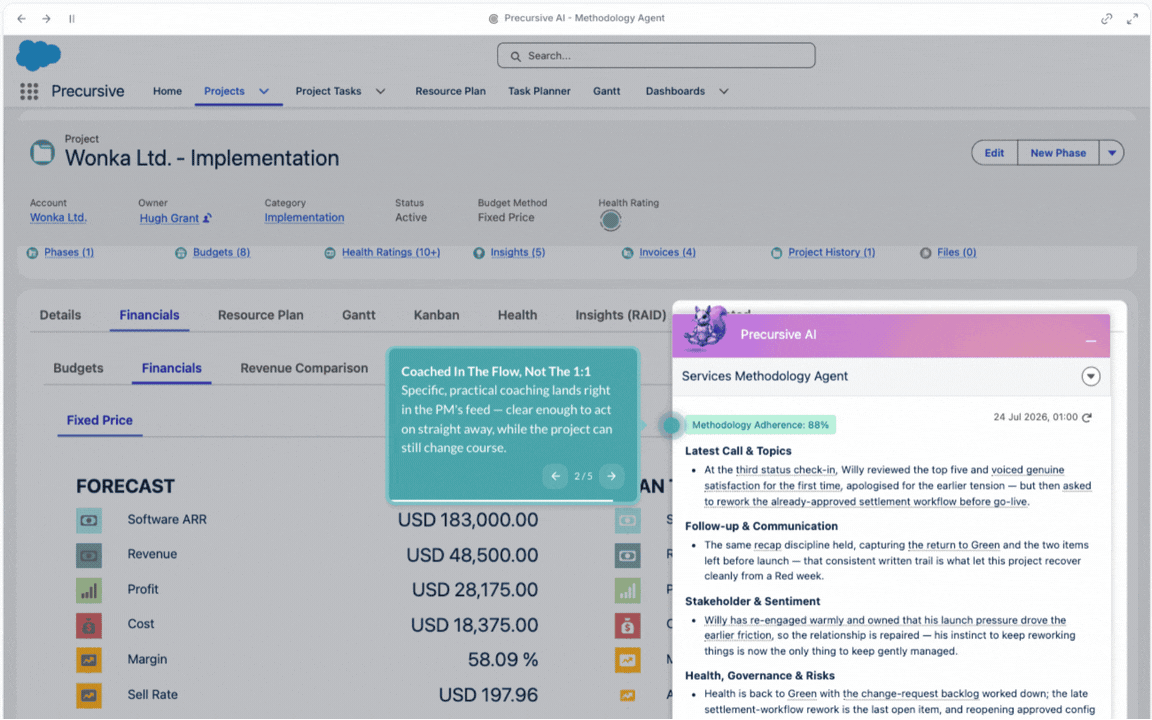Click the pulsing hotspot beside Methodology Adherence

point(670,425)
